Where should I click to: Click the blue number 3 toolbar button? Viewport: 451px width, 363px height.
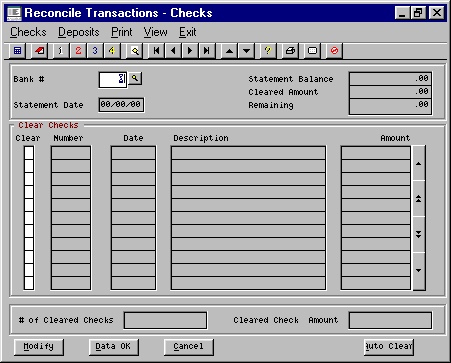coord(95,51)
